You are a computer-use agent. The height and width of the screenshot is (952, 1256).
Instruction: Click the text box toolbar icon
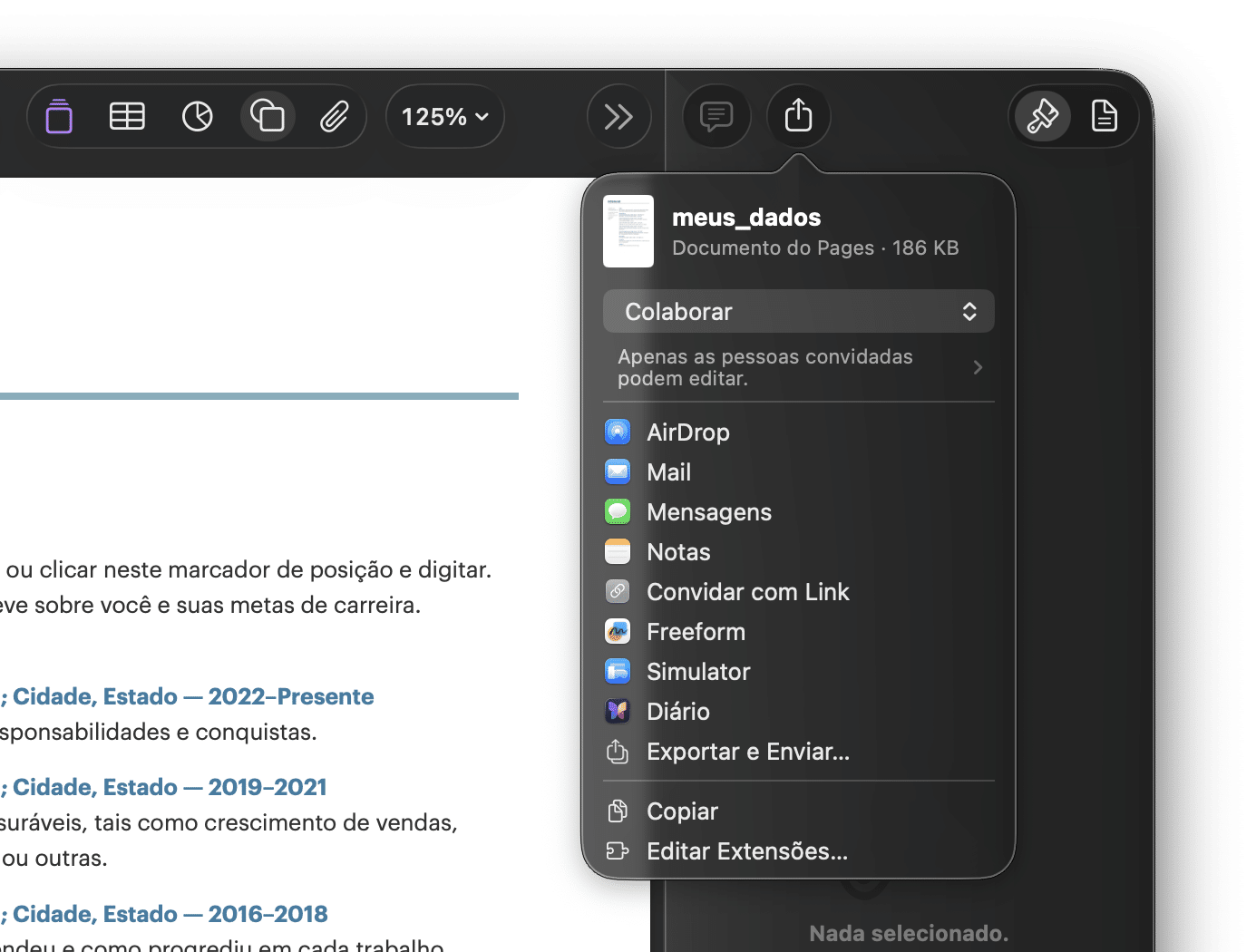click(x=59, y=116)
